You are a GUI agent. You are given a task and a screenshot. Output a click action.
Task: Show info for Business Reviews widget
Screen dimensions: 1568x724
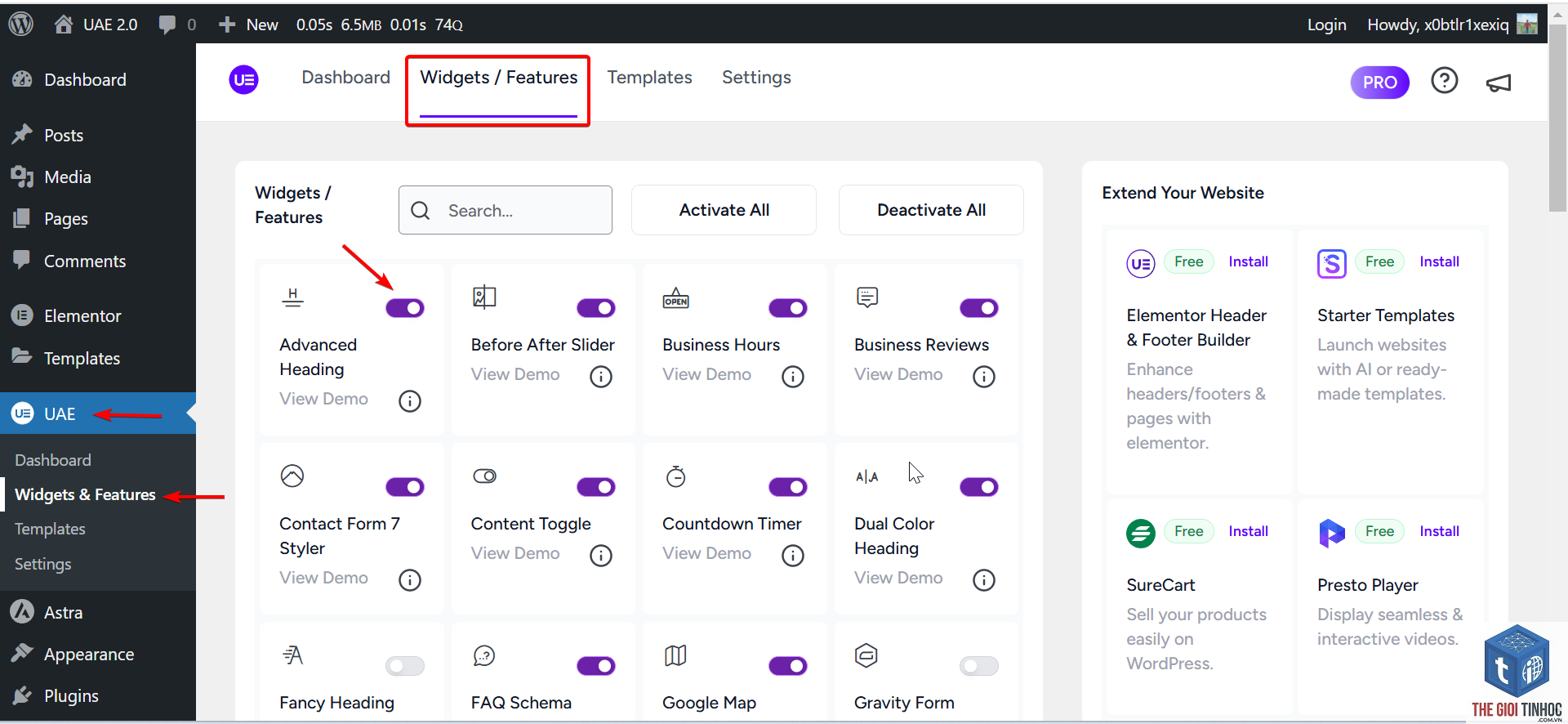click(x=984, y=377)
